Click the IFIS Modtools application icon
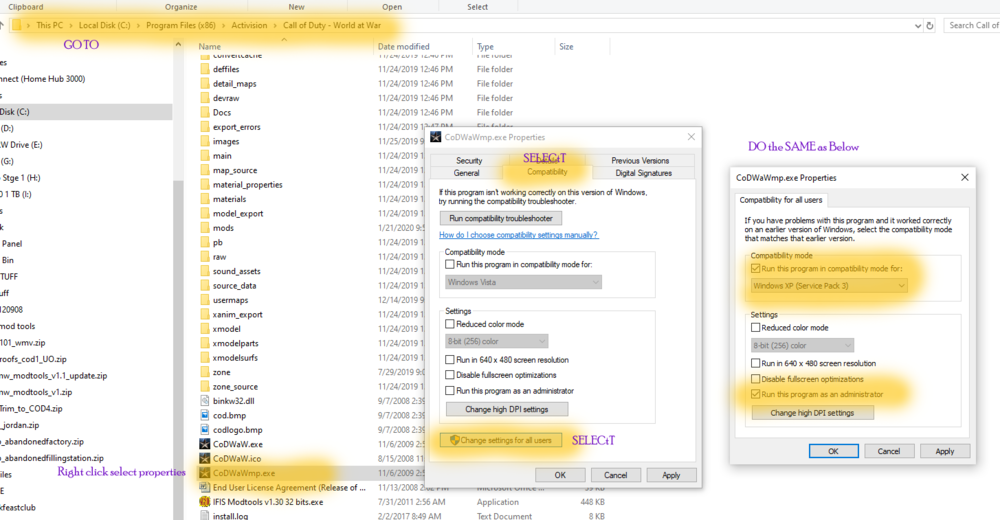 pos(205,502)
